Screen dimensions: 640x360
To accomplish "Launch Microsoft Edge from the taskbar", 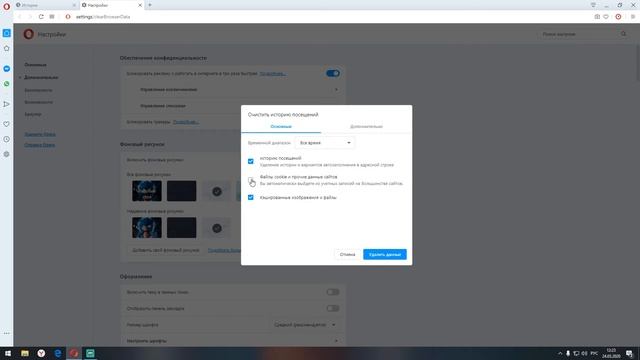I will (58, 353).
